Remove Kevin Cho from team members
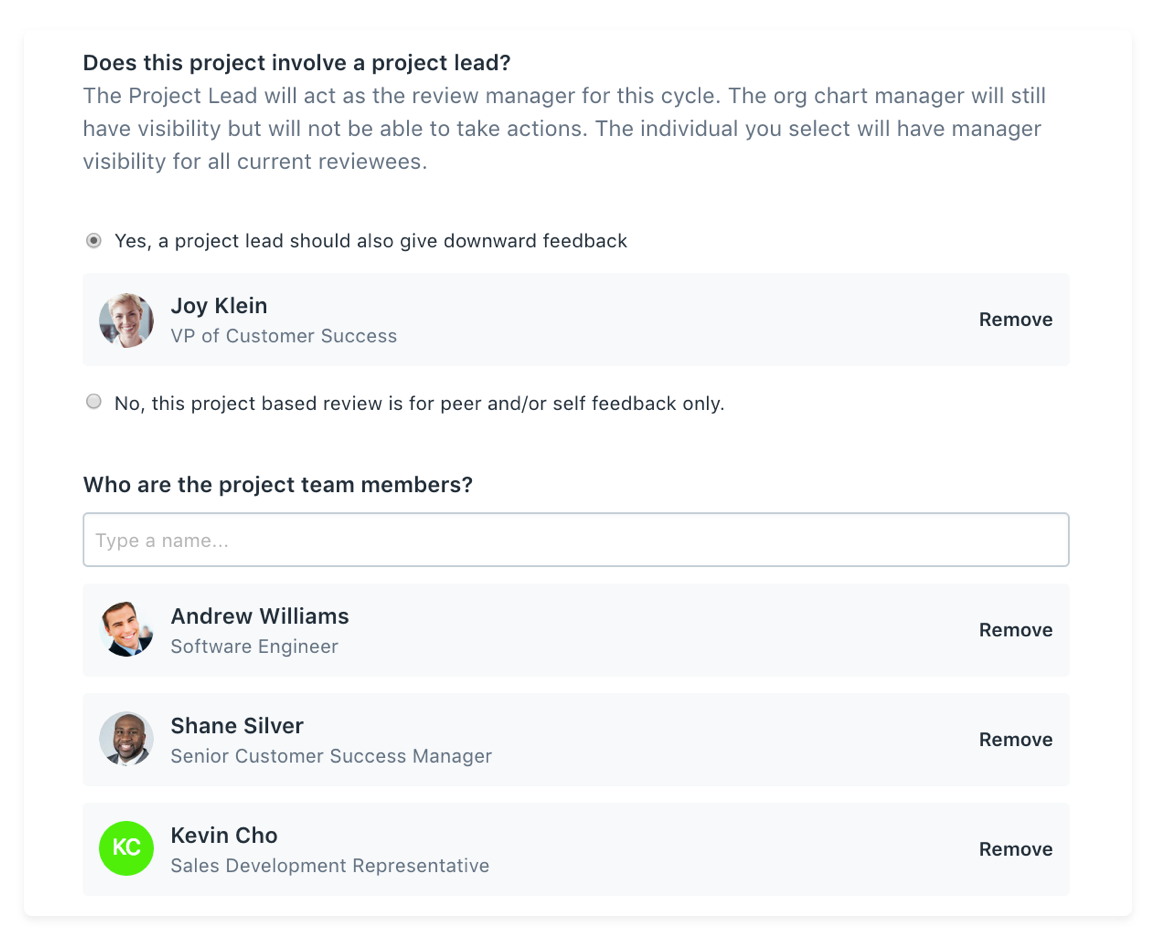 coord(1015,849)
